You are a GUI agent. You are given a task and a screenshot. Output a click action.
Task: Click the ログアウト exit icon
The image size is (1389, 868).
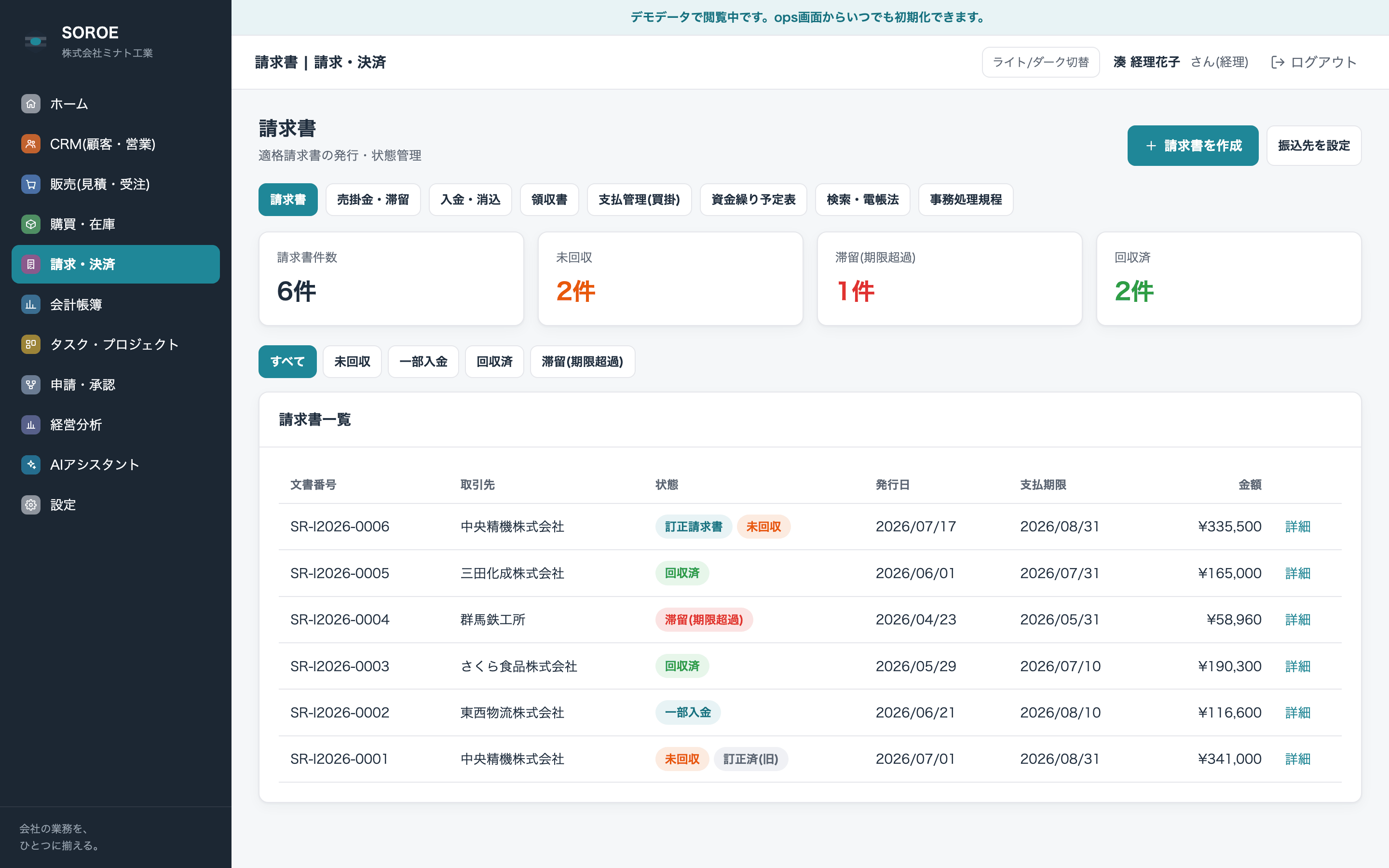(x=1278, y=62)
